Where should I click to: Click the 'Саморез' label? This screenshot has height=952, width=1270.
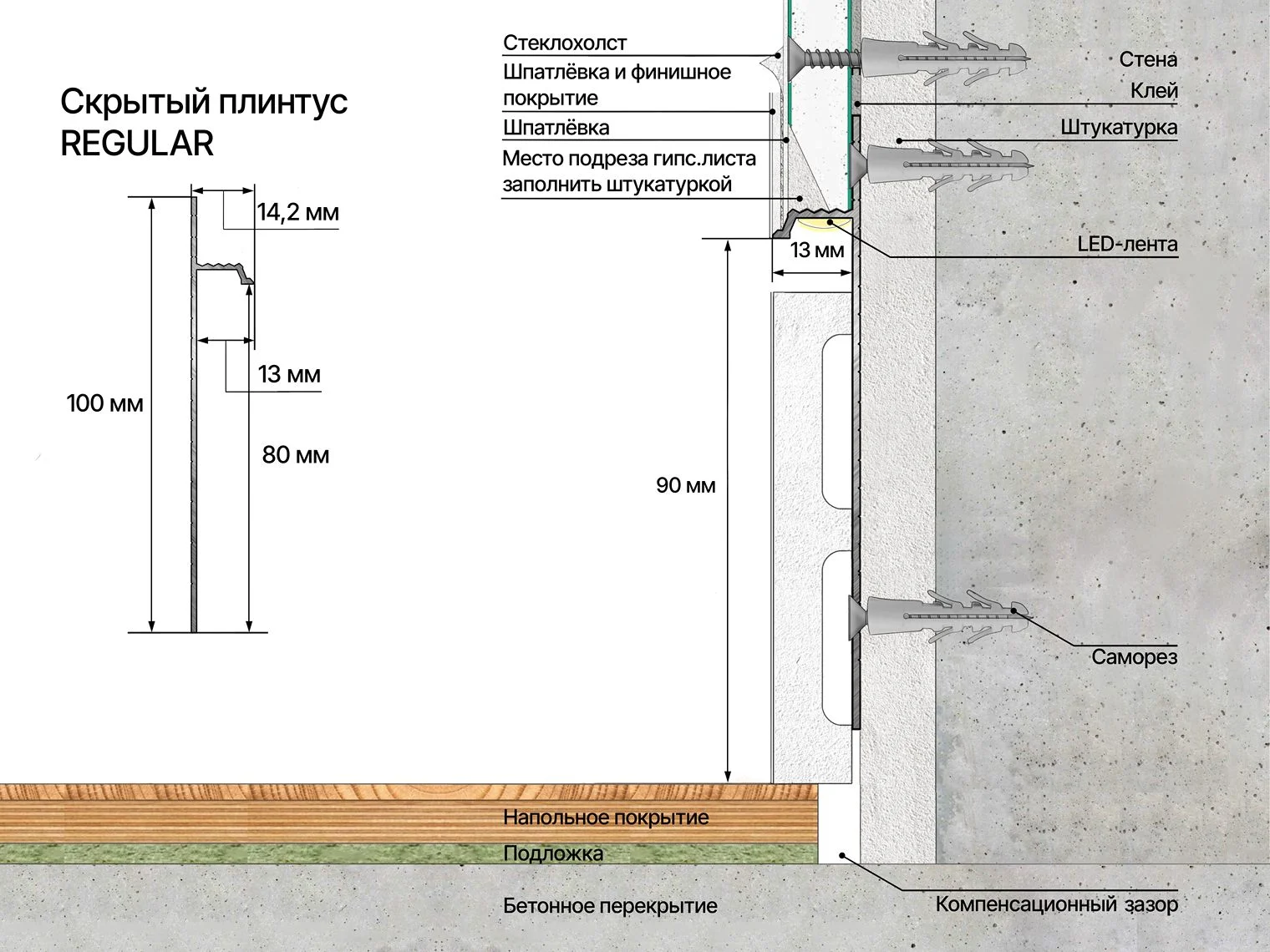point(1134,657)
